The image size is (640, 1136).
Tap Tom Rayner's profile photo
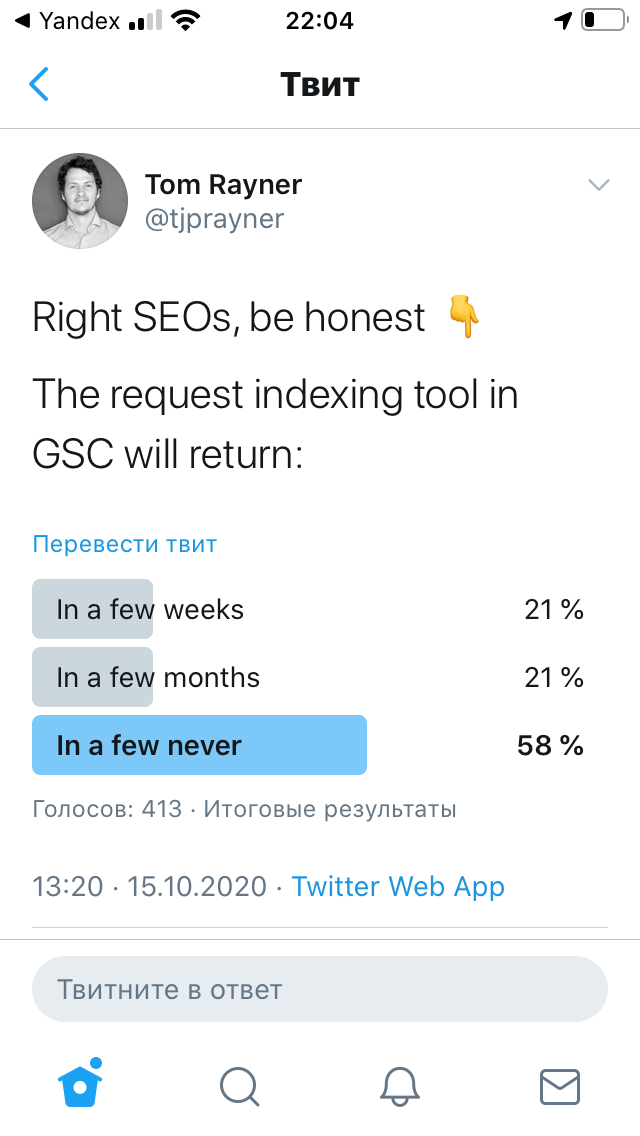(80, 201)
